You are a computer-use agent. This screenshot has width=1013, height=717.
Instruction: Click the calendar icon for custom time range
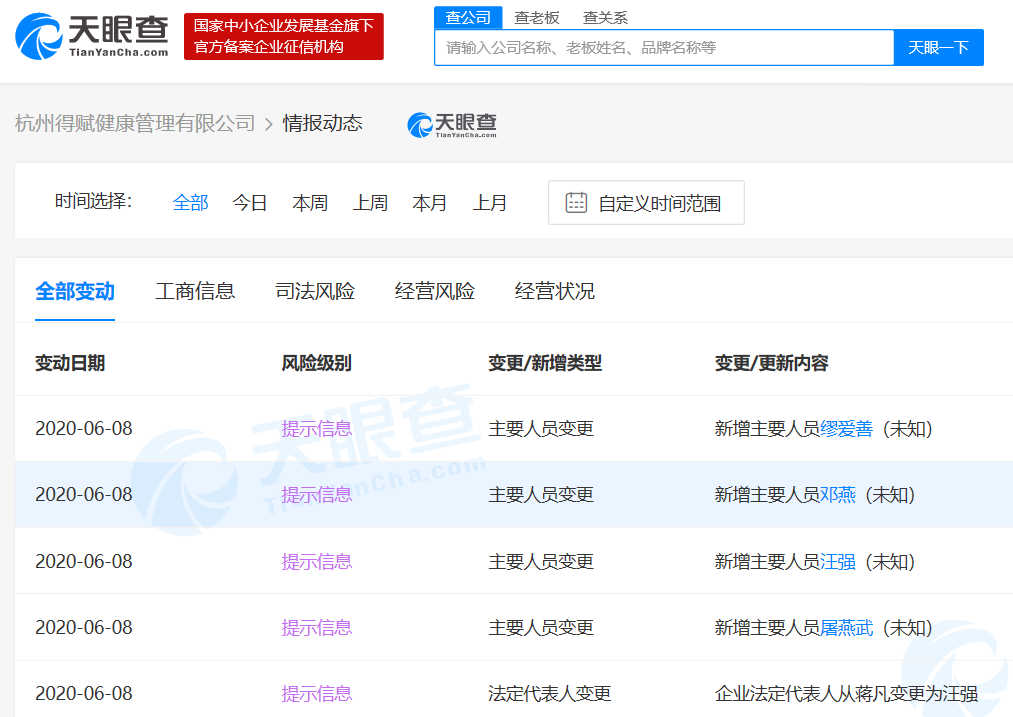click(x=576, y=203)
